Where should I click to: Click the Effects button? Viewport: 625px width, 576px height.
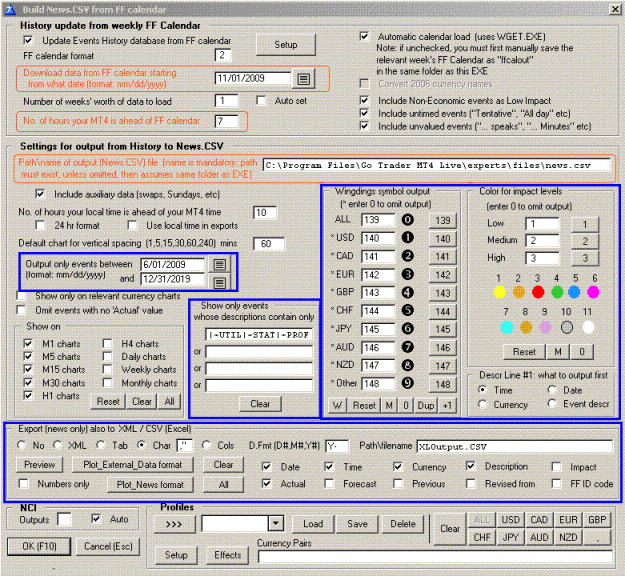click(228, 555)
